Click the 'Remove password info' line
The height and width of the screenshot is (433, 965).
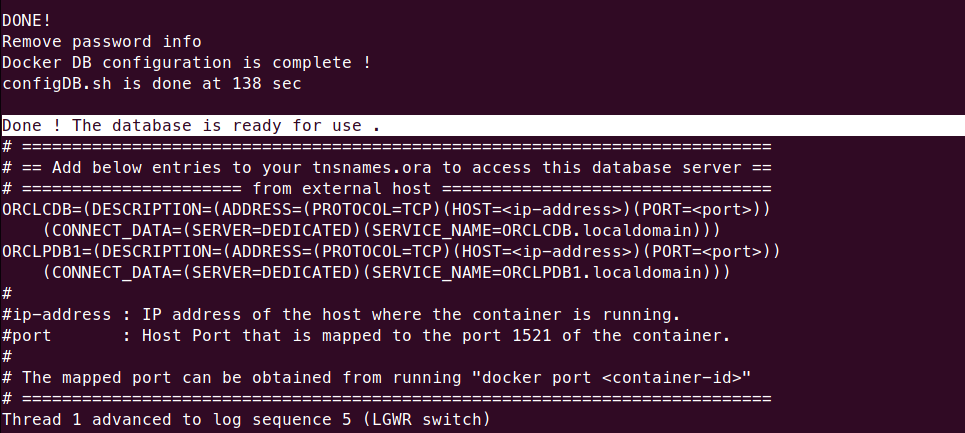coord(102,42)
